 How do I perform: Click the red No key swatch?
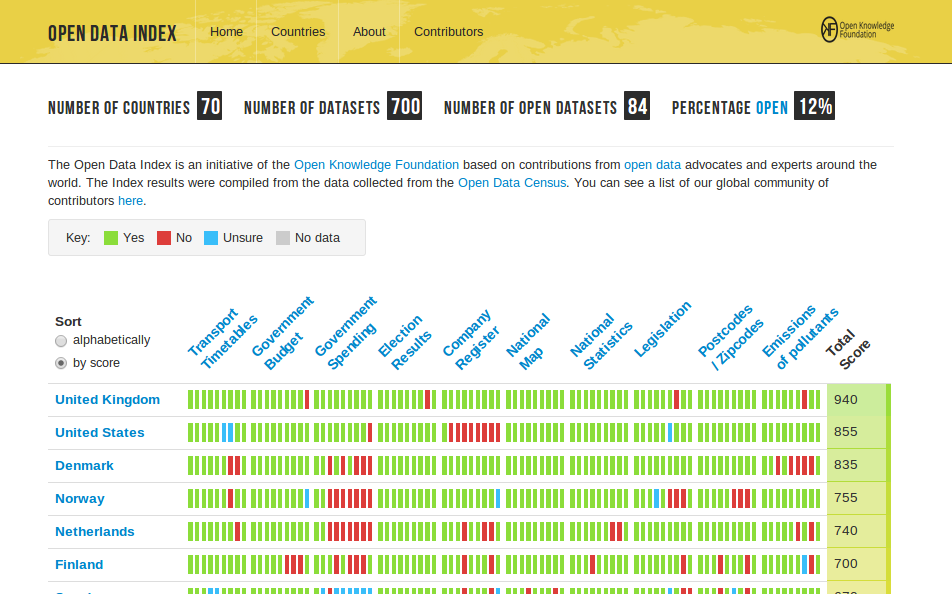tap(164, 238)
